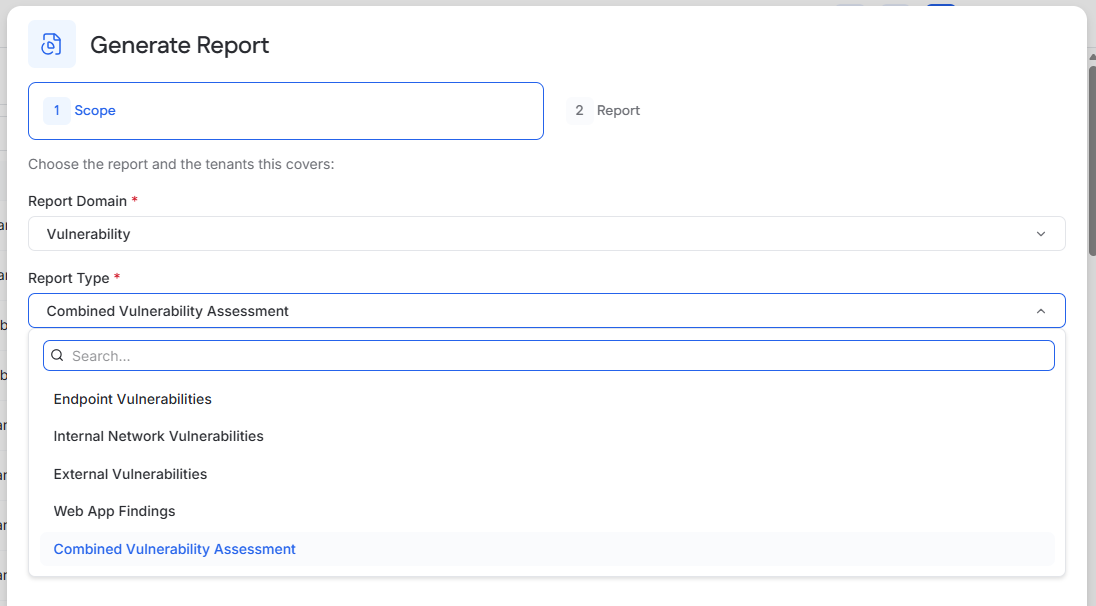Open the Report Domain dropdown showing Vulnerability
The width and height of the screenshot is (1096, 606).
click(x=547, y=233)
